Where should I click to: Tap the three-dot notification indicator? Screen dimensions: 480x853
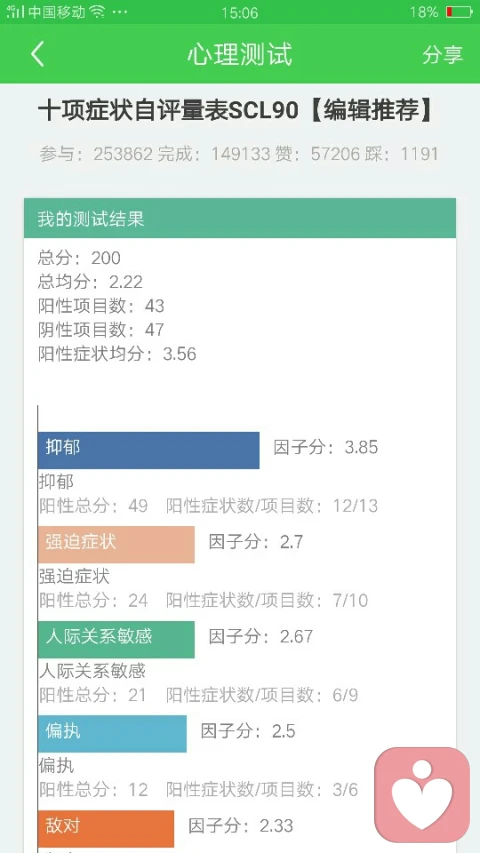pyautogui.click(x=119, y=13)
